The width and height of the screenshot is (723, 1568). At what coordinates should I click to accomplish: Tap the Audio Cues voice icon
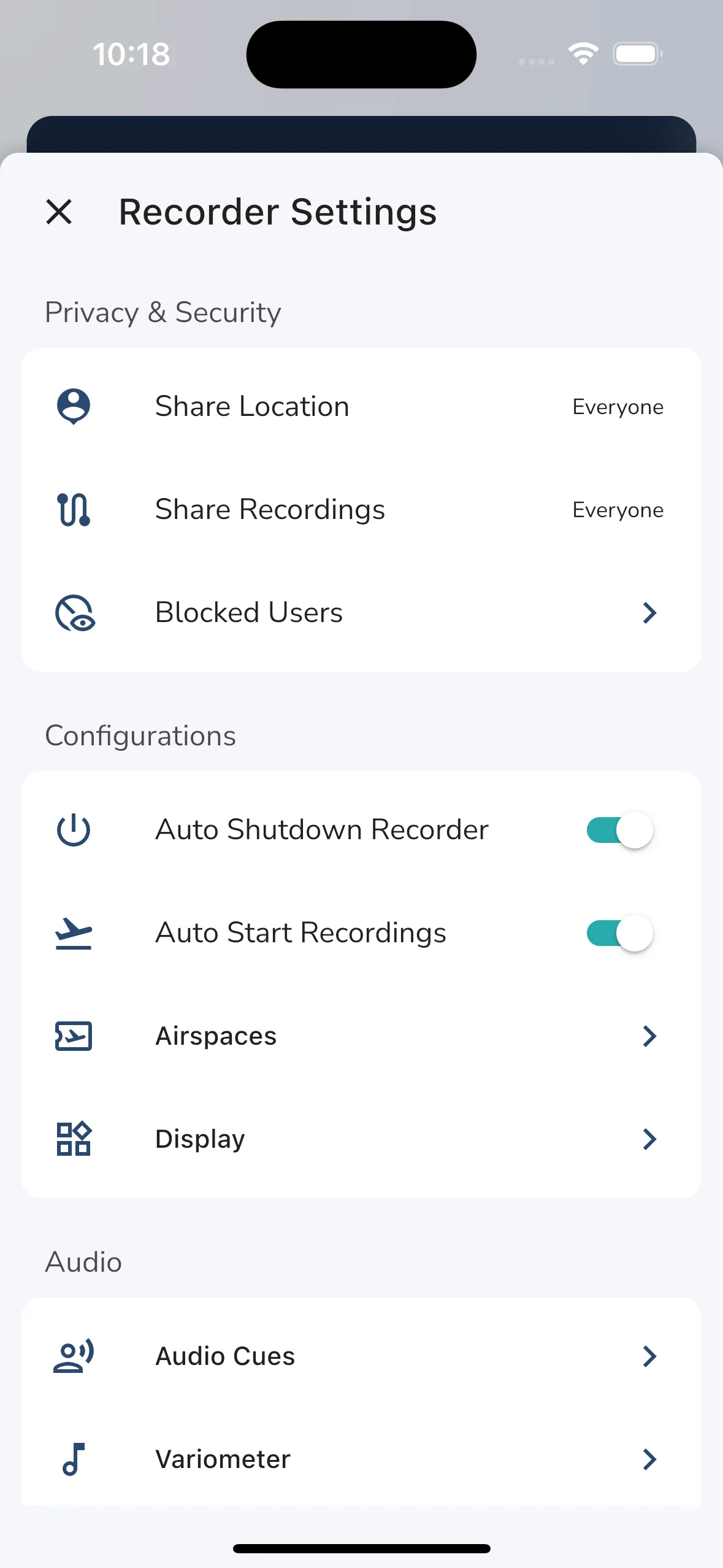tap(74, 1356)
